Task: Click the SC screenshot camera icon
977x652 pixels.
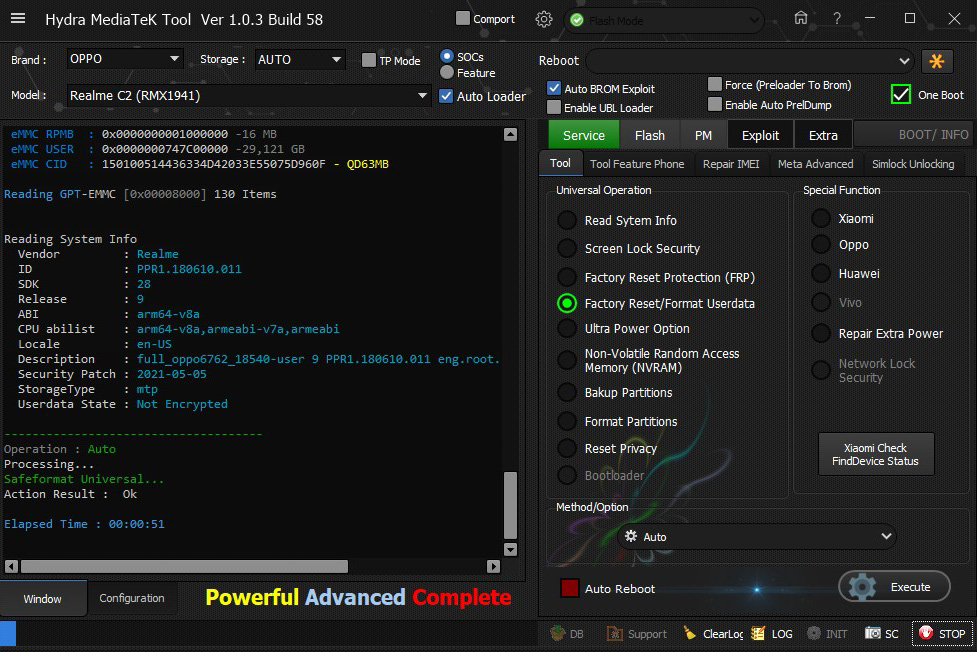Action: point(873,634)
